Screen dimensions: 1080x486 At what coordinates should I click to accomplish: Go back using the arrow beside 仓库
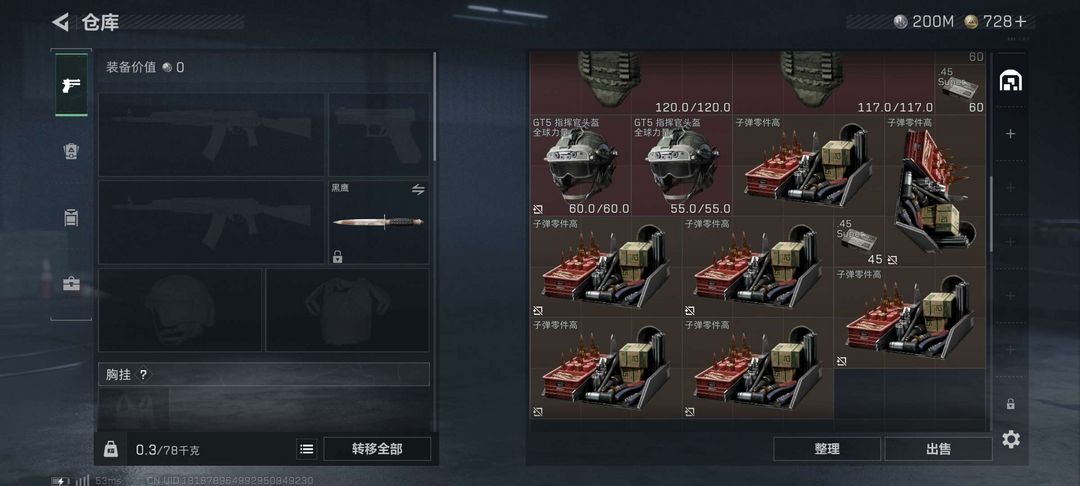61,22
